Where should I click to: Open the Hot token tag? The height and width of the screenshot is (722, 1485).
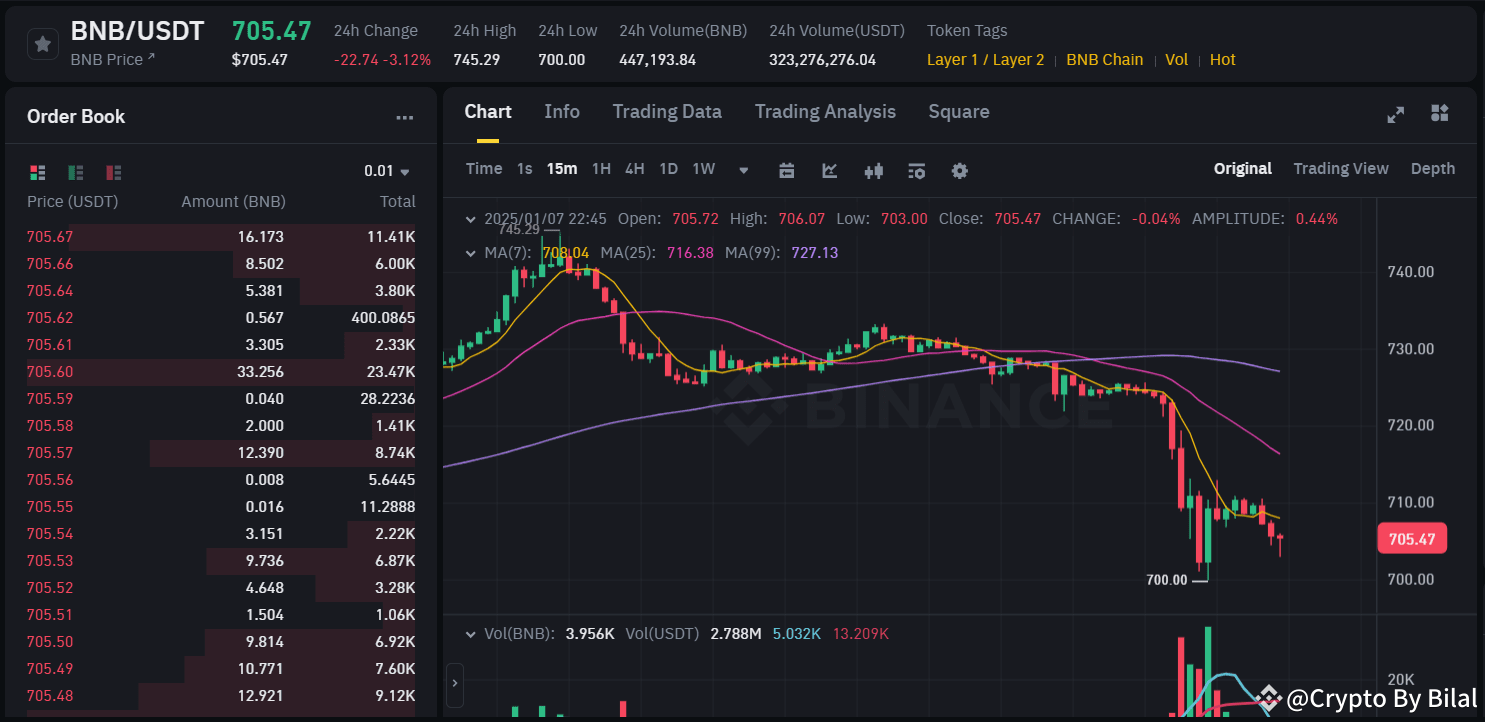[1223, 60]
